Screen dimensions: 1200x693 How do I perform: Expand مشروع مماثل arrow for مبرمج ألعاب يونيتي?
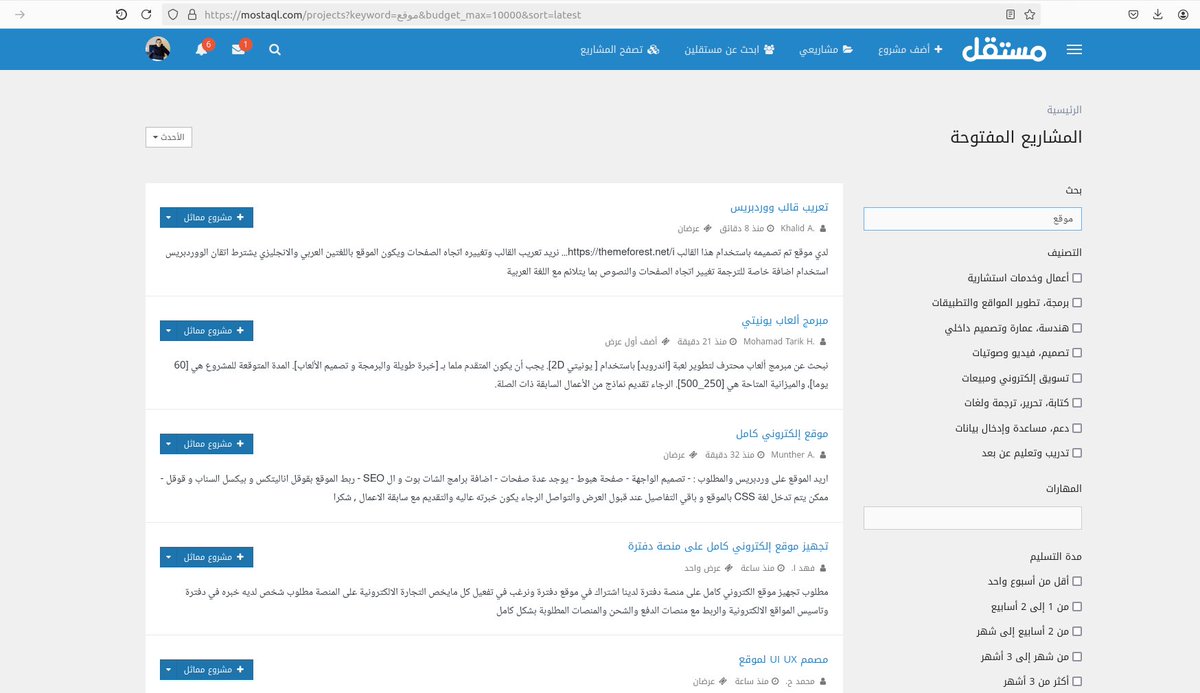tap(169, 330)
